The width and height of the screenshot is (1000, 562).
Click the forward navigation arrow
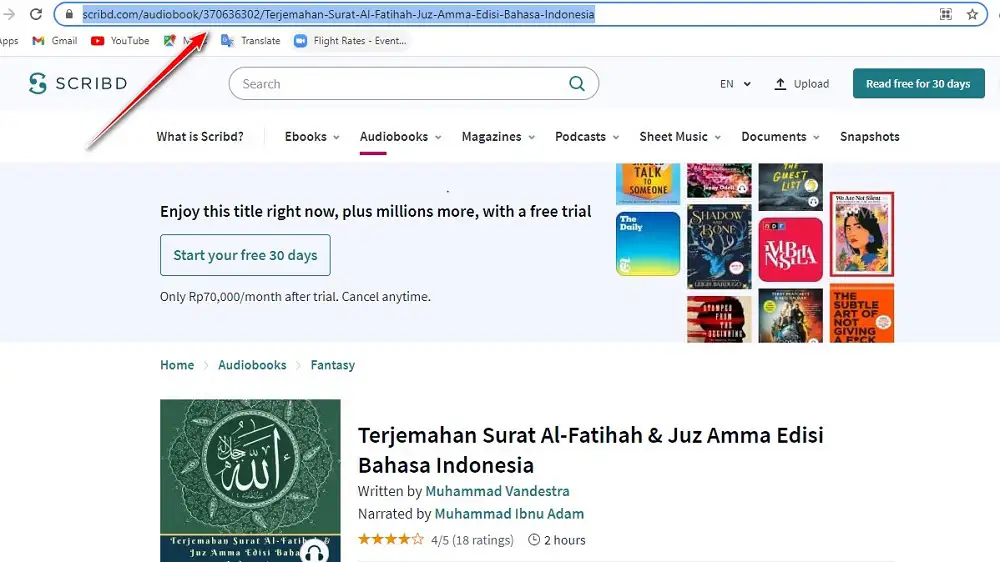click(8, 14)
